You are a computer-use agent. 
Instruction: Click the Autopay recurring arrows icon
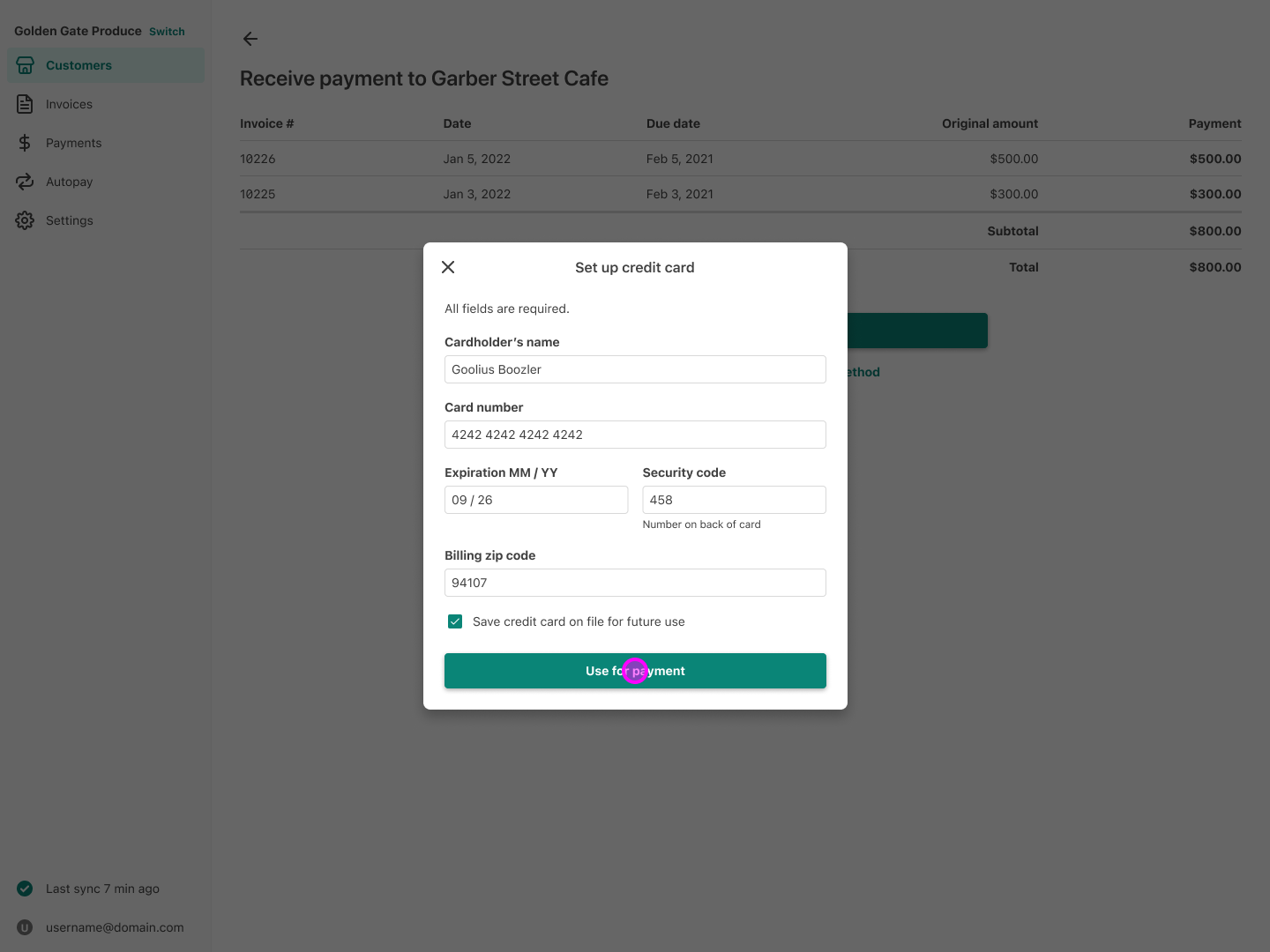[x=25, y=182]
